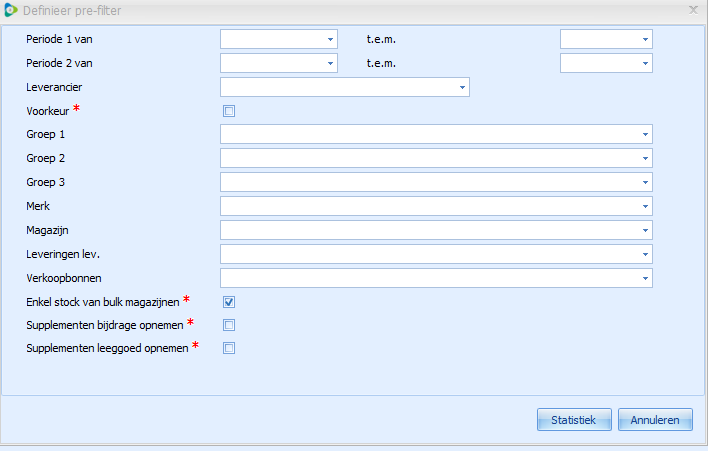708x451 pixels.
Task: Open the Periode 1 t.e.m. end date dropdown
Action: (x=645, y=39)
